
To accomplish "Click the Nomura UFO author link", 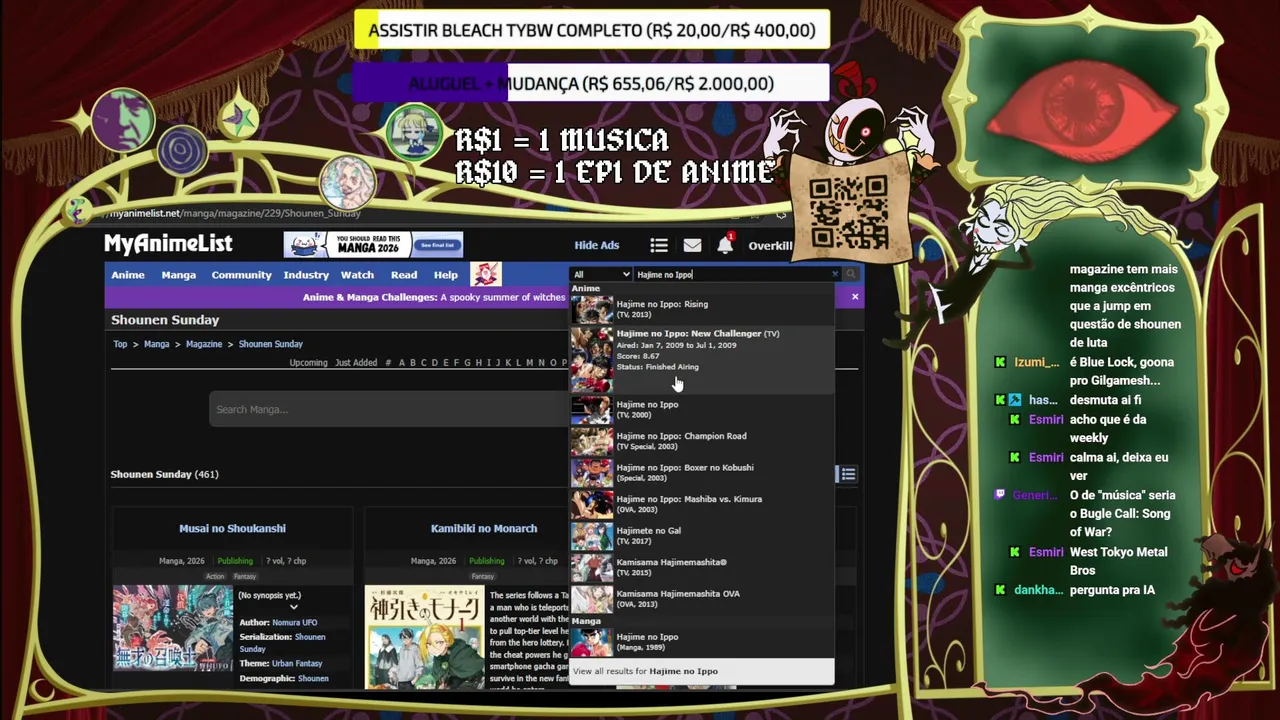I will 295,622.
